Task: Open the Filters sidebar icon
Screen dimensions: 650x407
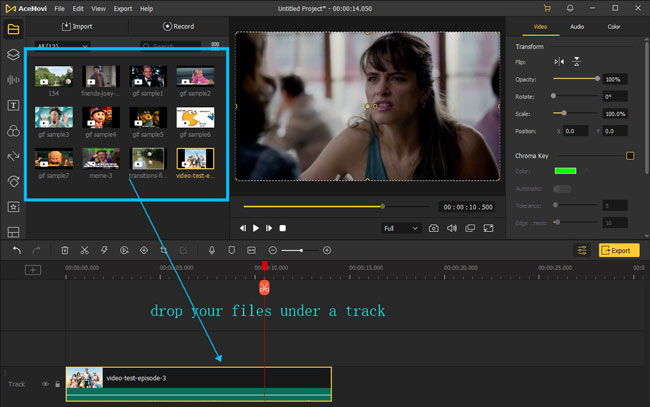Action: pyautogui.click(x=13, y=131)
